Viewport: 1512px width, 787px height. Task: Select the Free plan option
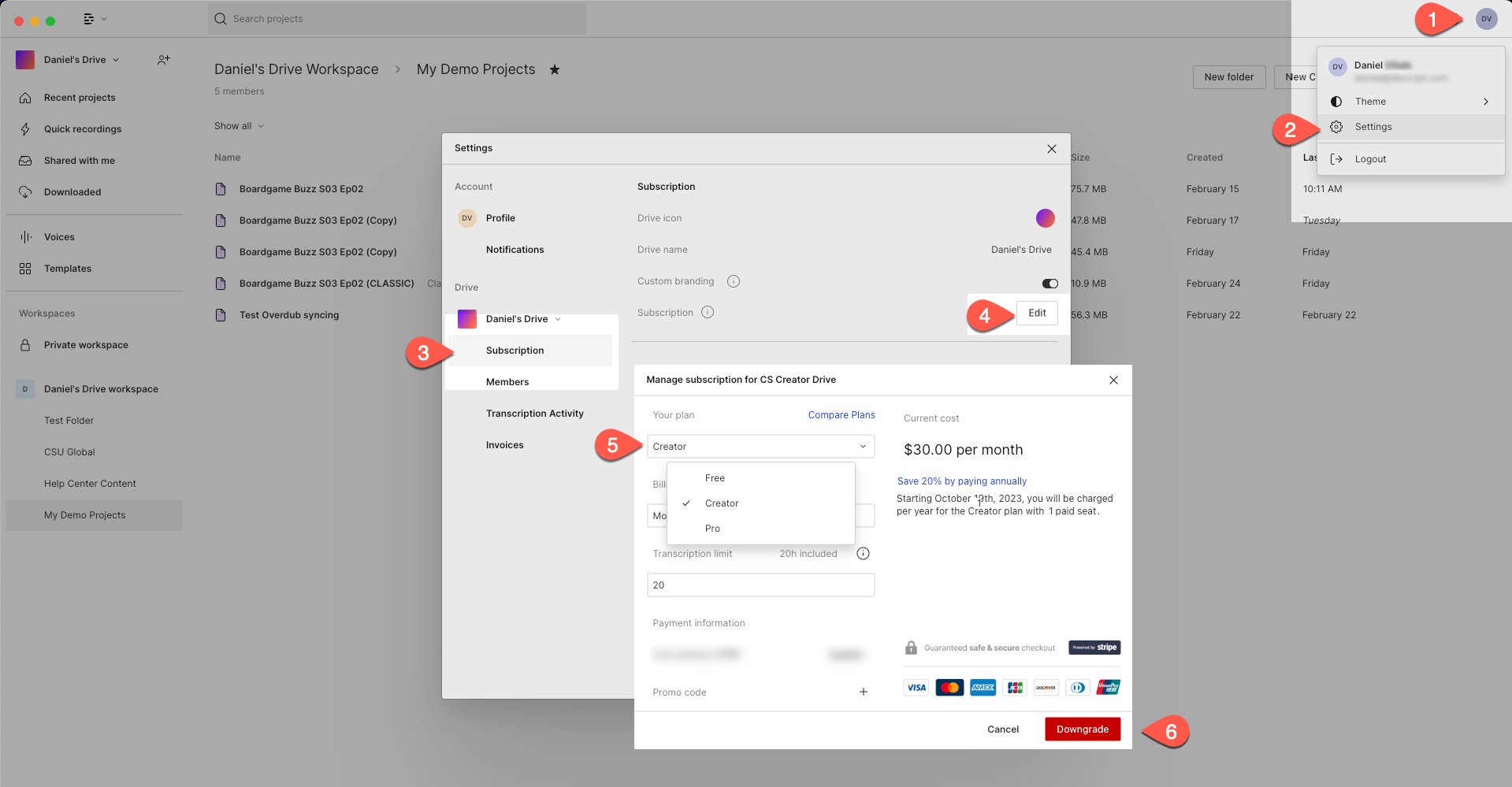[x=760, y=478]
